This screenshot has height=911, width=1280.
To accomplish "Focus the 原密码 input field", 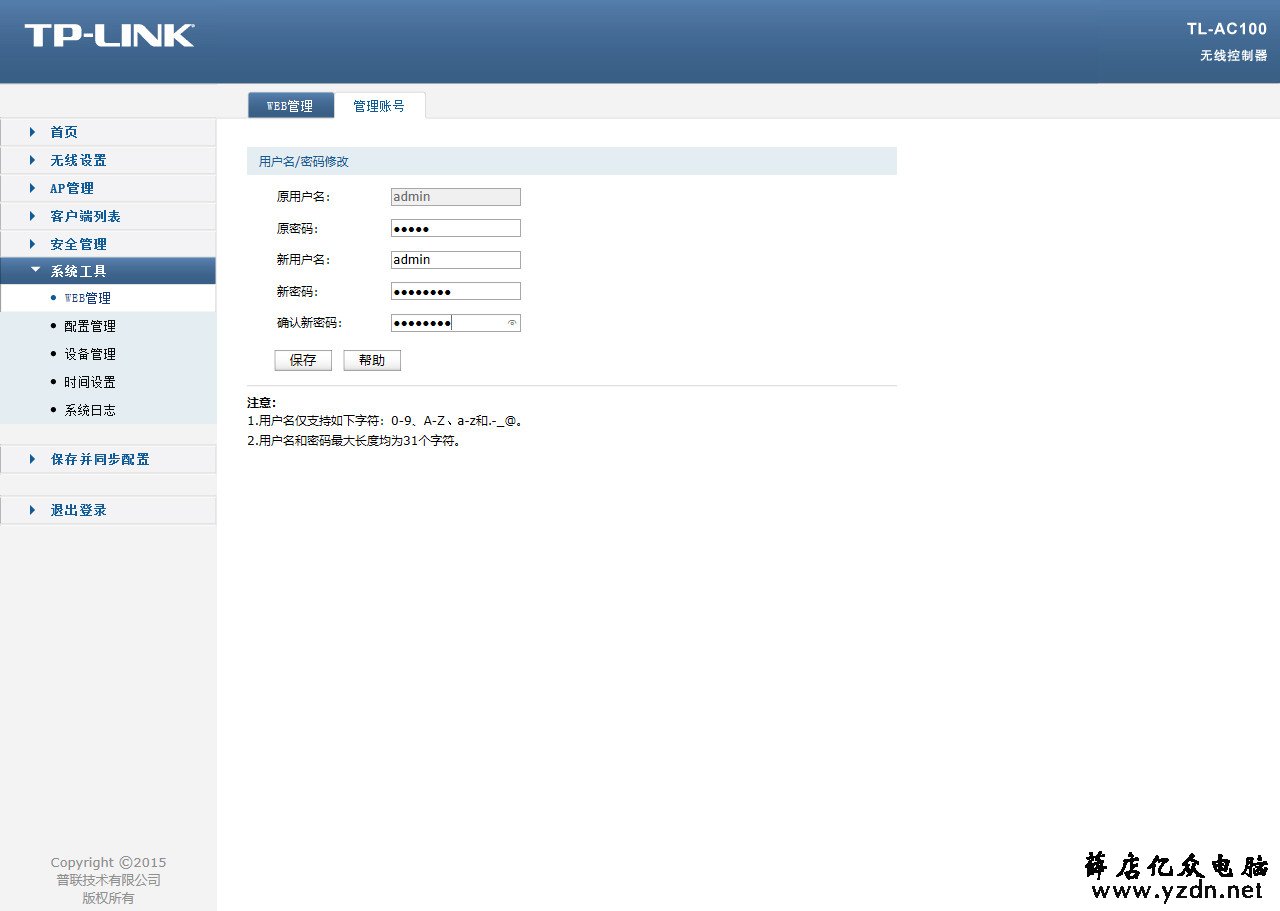I will coord(456,228).
